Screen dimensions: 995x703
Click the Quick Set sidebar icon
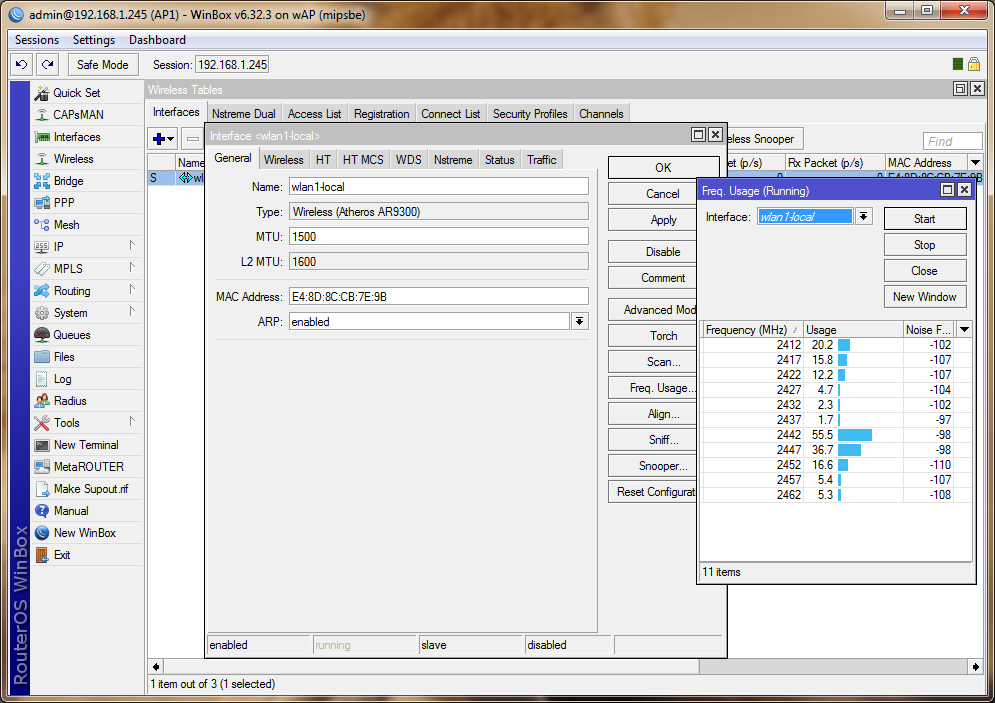(x=42, y=93)
